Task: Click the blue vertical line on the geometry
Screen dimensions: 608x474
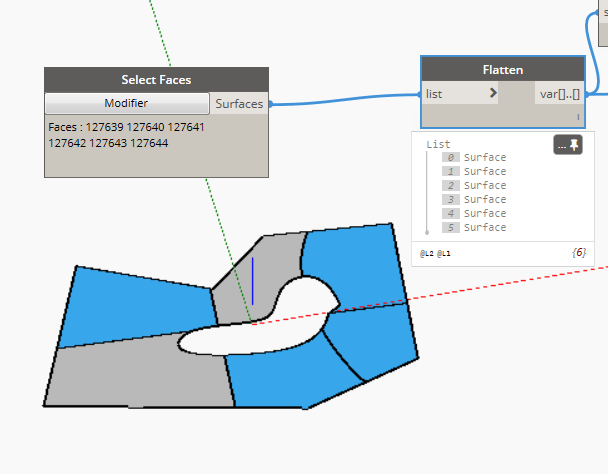Action: click(253, 281)
